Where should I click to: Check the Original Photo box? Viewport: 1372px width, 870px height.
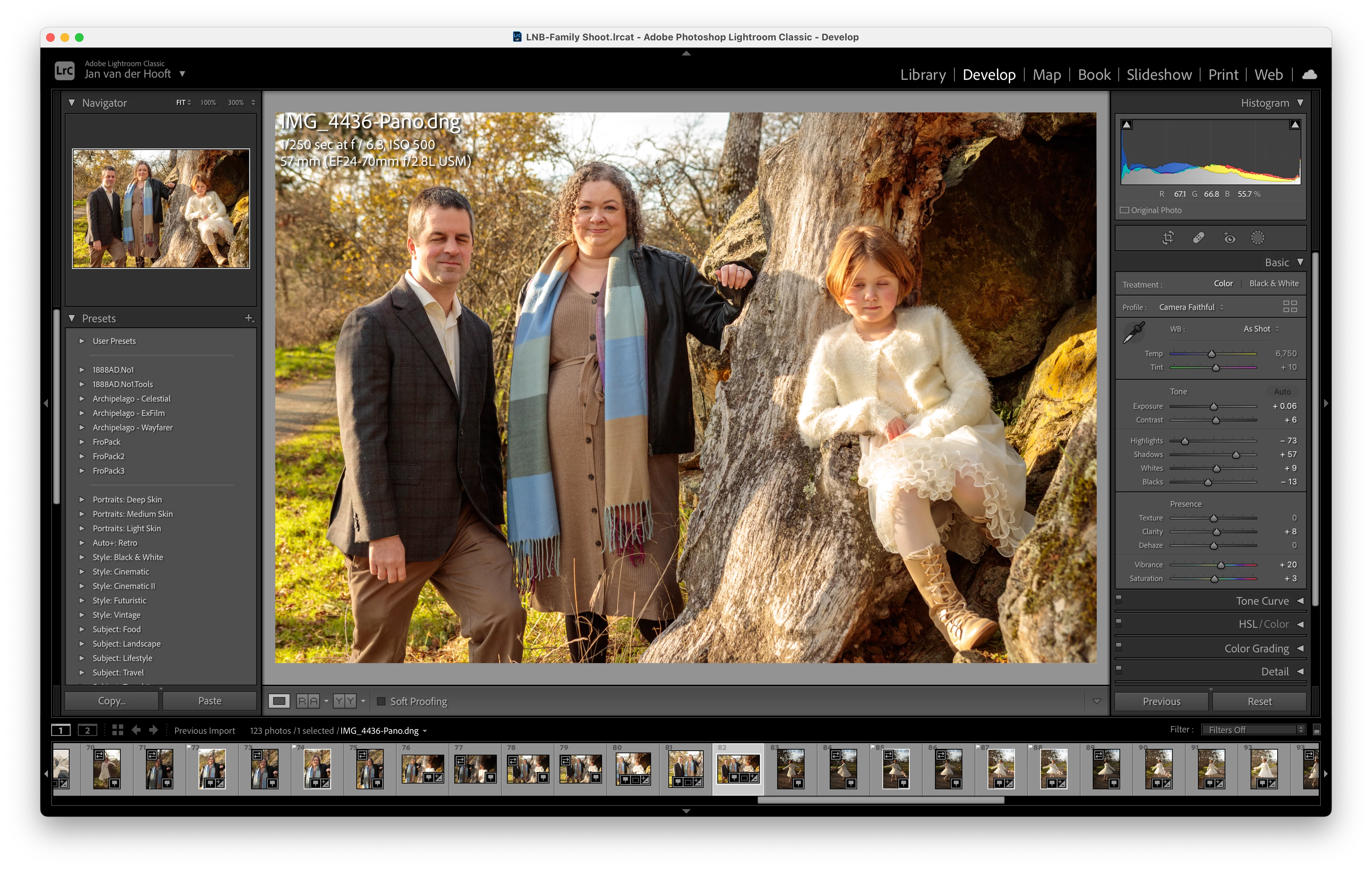coord(1124,210)
